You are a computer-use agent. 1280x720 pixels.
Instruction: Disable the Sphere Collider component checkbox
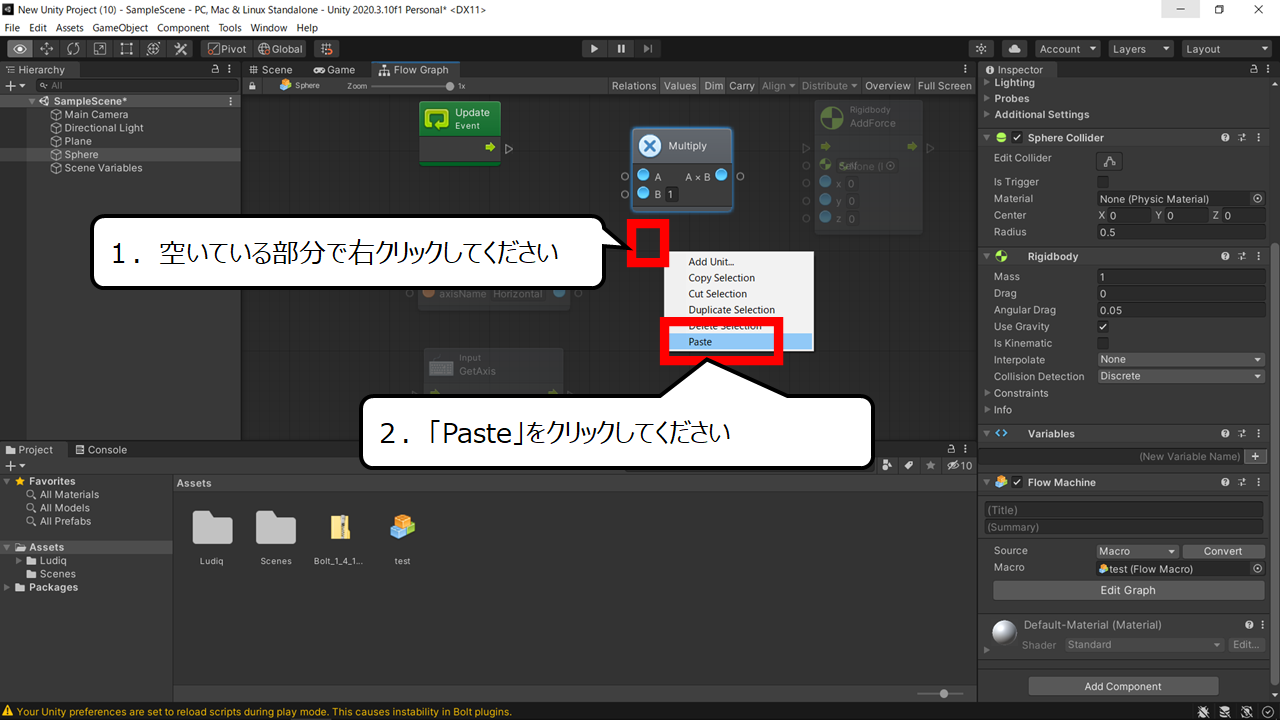pyautogui.click(x=1017, y=138)
